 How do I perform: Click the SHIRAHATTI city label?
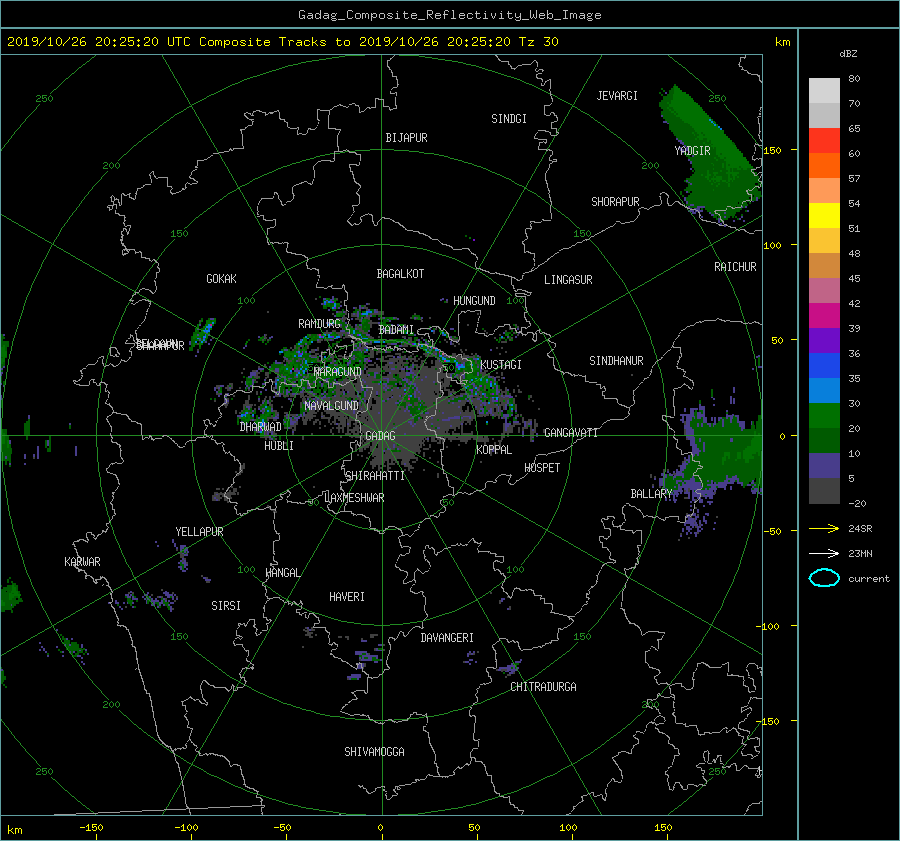(375, 476)
